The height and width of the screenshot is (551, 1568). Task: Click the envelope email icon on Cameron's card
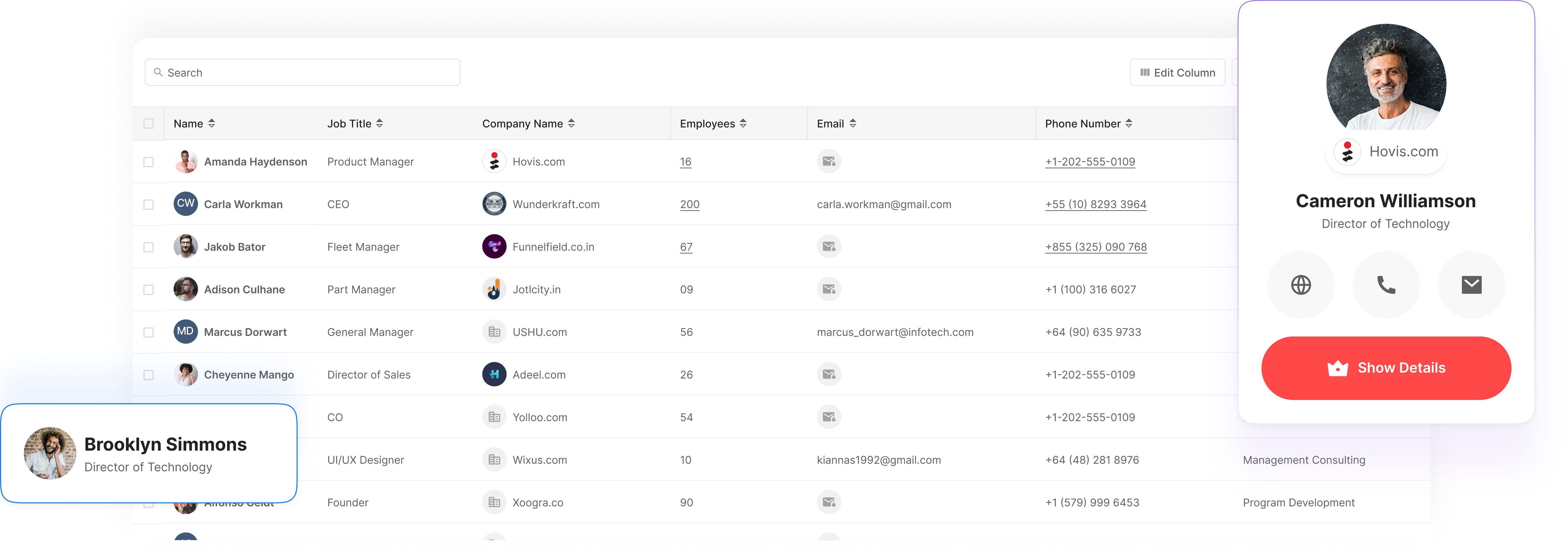click(x=1471, y=285)
